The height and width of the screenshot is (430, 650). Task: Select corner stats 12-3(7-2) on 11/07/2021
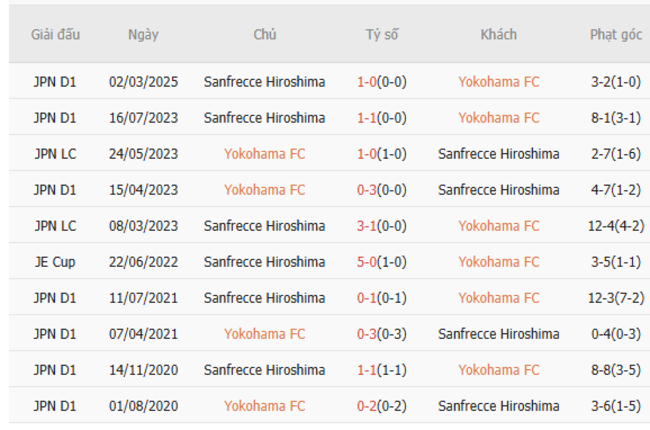[x=615, y=298]
